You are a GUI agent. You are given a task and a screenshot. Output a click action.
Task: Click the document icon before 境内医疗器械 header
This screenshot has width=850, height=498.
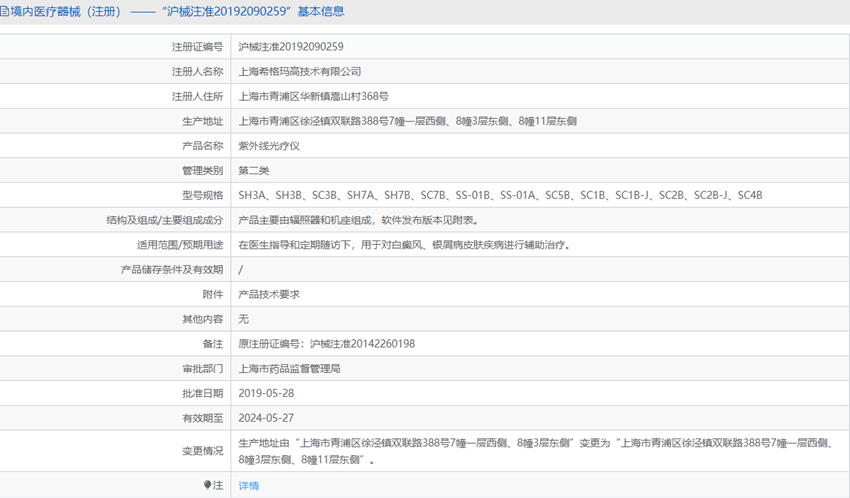pos(4,11)
